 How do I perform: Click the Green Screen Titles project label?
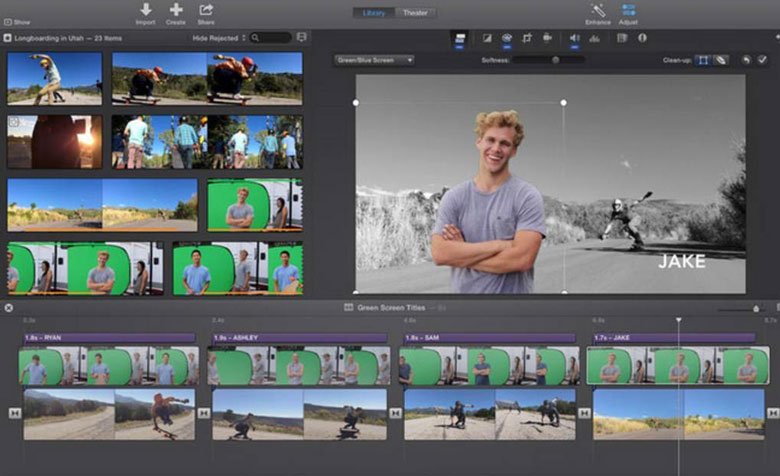coord(391,308)
